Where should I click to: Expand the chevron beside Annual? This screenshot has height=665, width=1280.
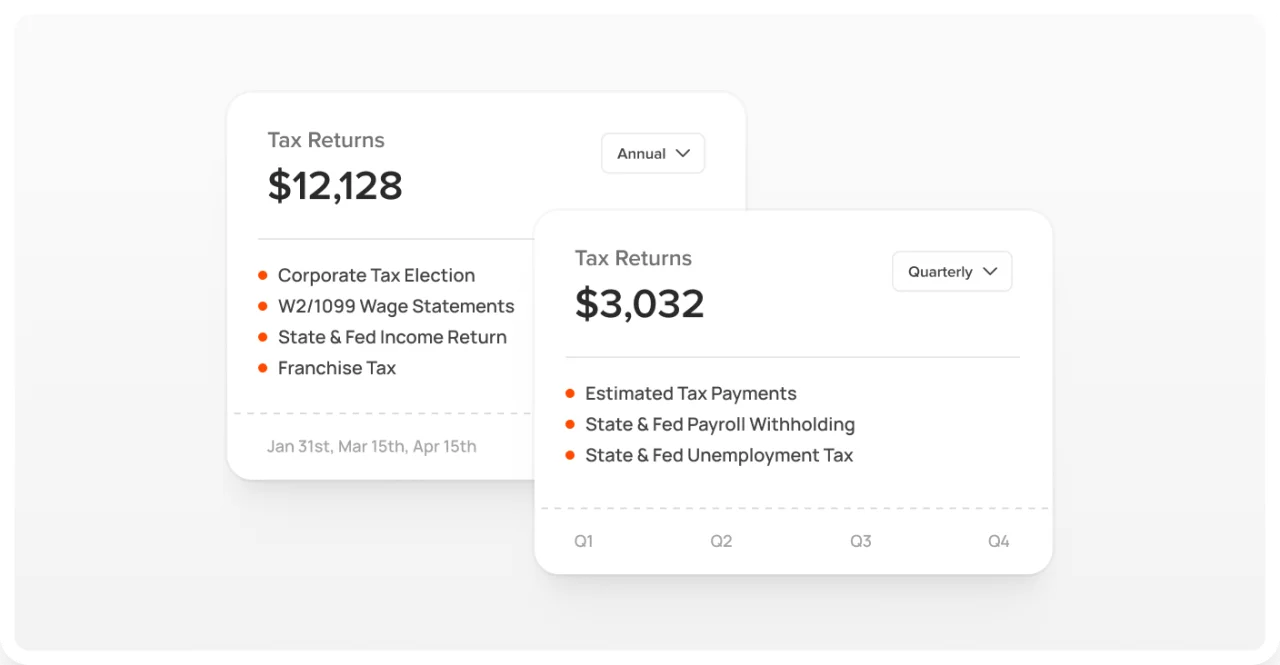[682, 153]
